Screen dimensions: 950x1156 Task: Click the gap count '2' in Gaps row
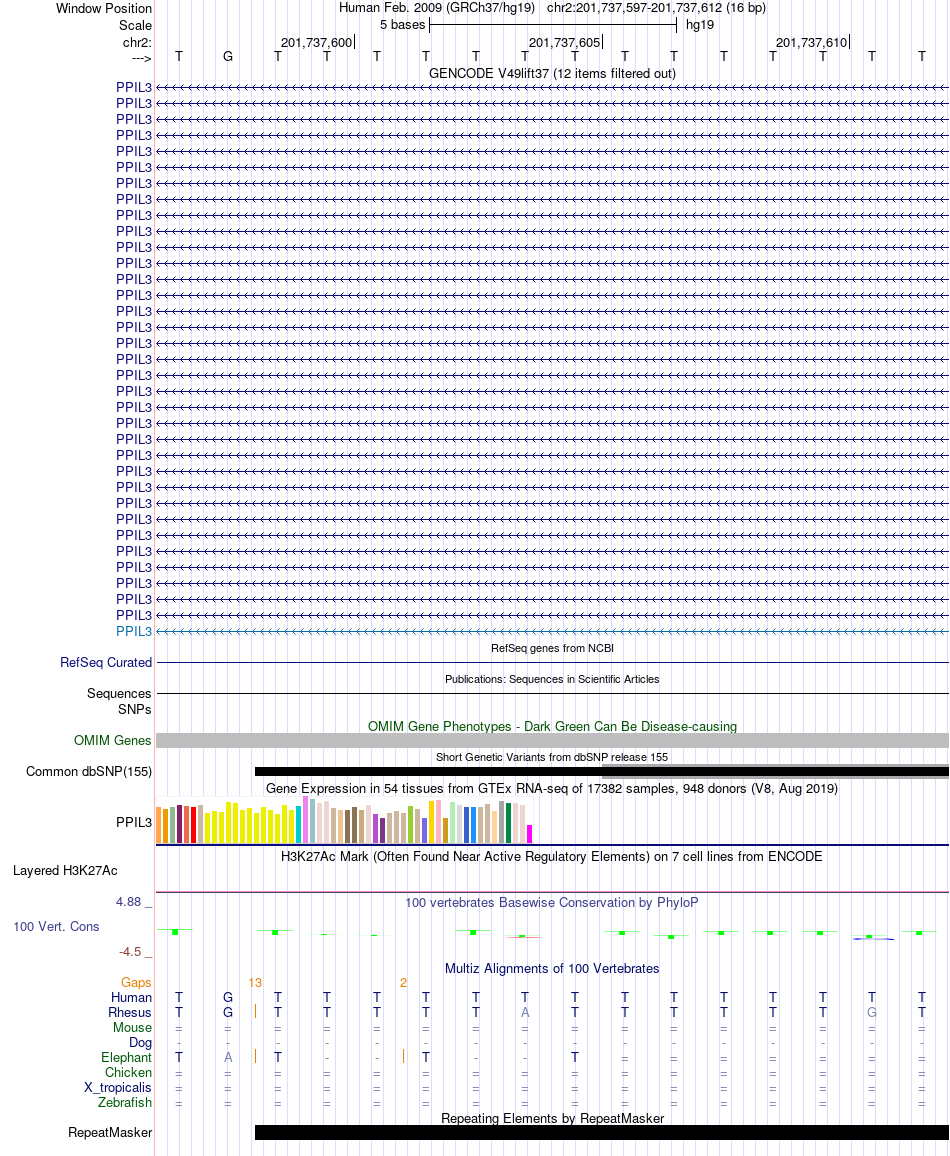tap(403, 983)
